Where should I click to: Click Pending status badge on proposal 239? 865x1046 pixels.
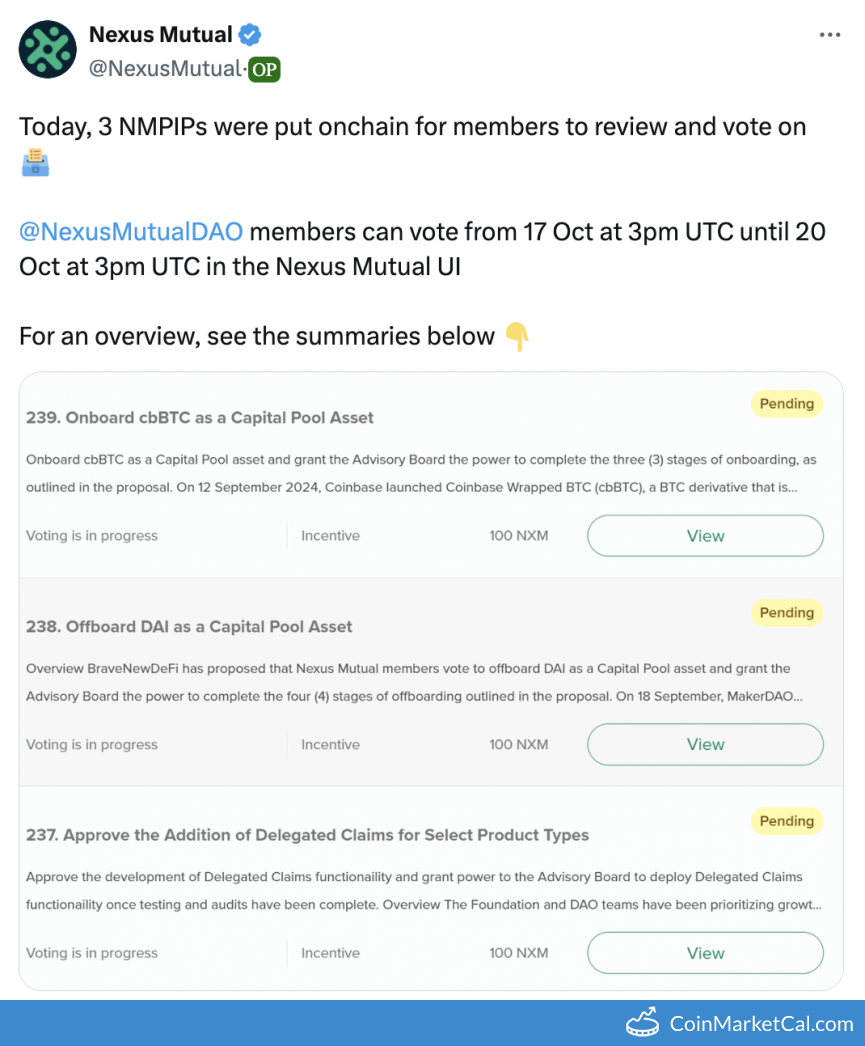786,404
